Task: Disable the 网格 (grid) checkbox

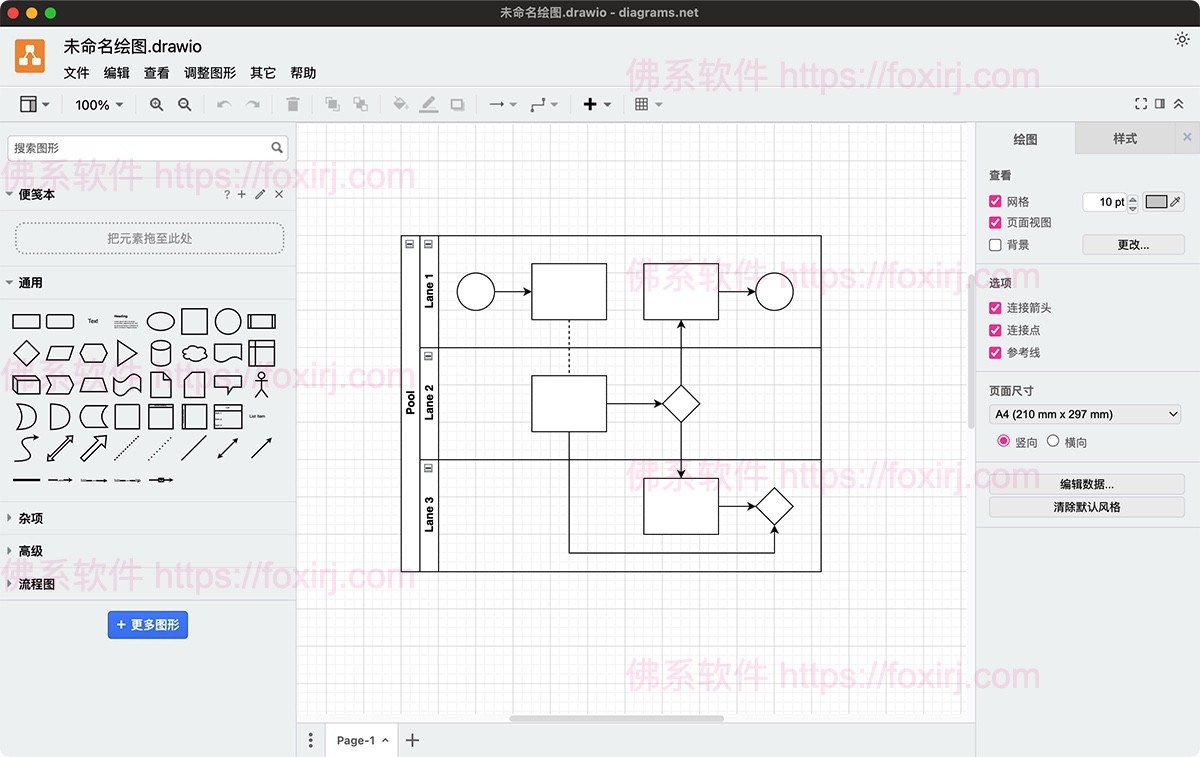Action: click(996, 201)
